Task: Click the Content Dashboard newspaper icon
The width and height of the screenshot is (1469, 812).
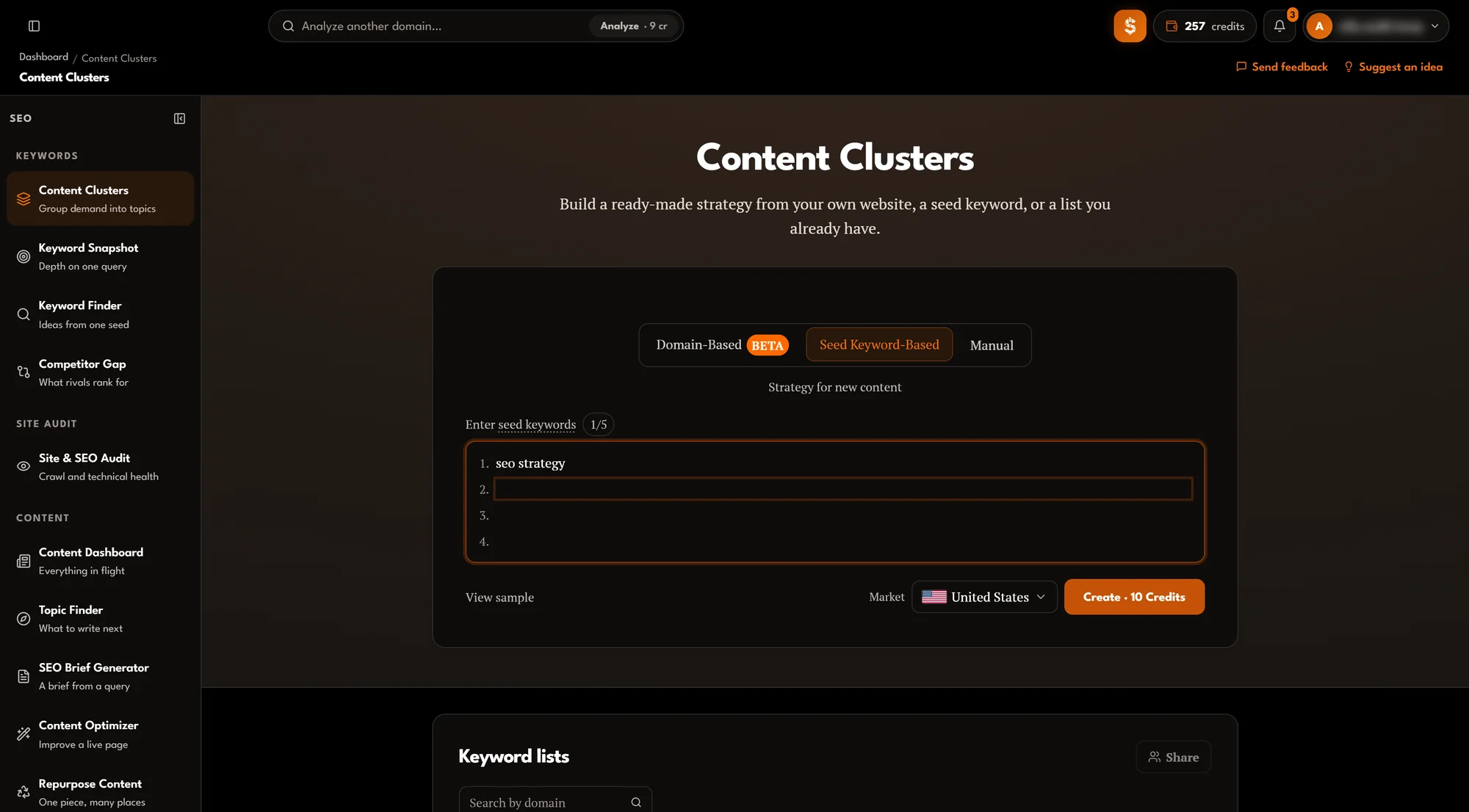Action: click(24, 561)
